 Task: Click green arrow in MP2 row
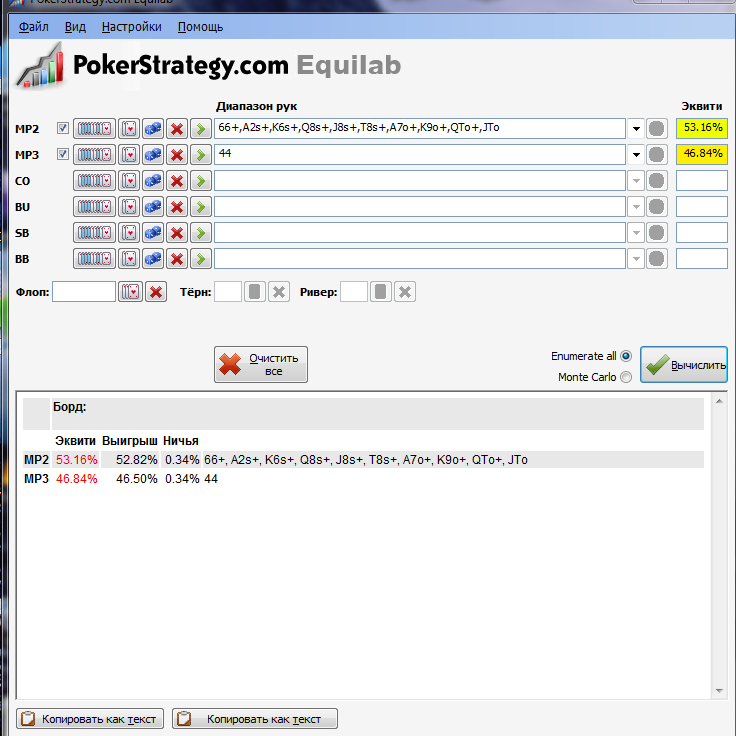coord(201,128)
